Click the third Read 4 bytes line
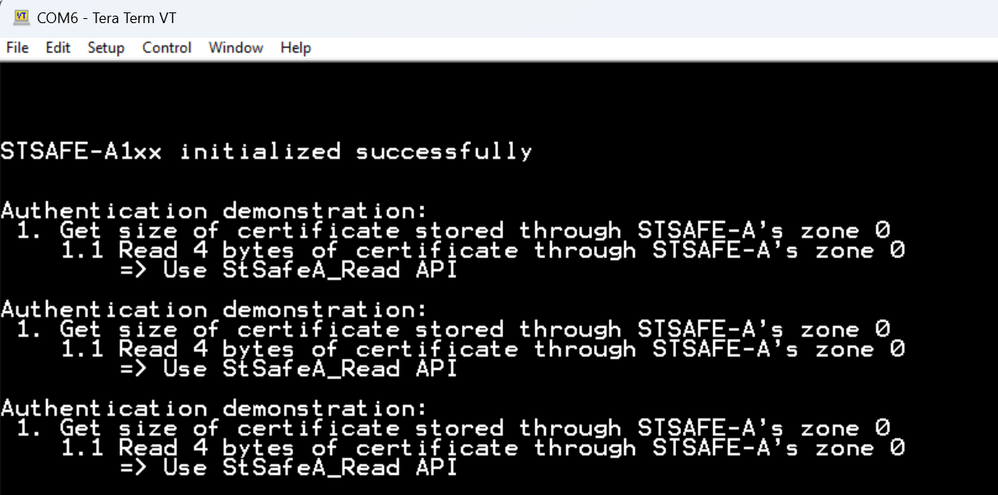The width and height of the screenshot is (998, 495). [483, 449]
